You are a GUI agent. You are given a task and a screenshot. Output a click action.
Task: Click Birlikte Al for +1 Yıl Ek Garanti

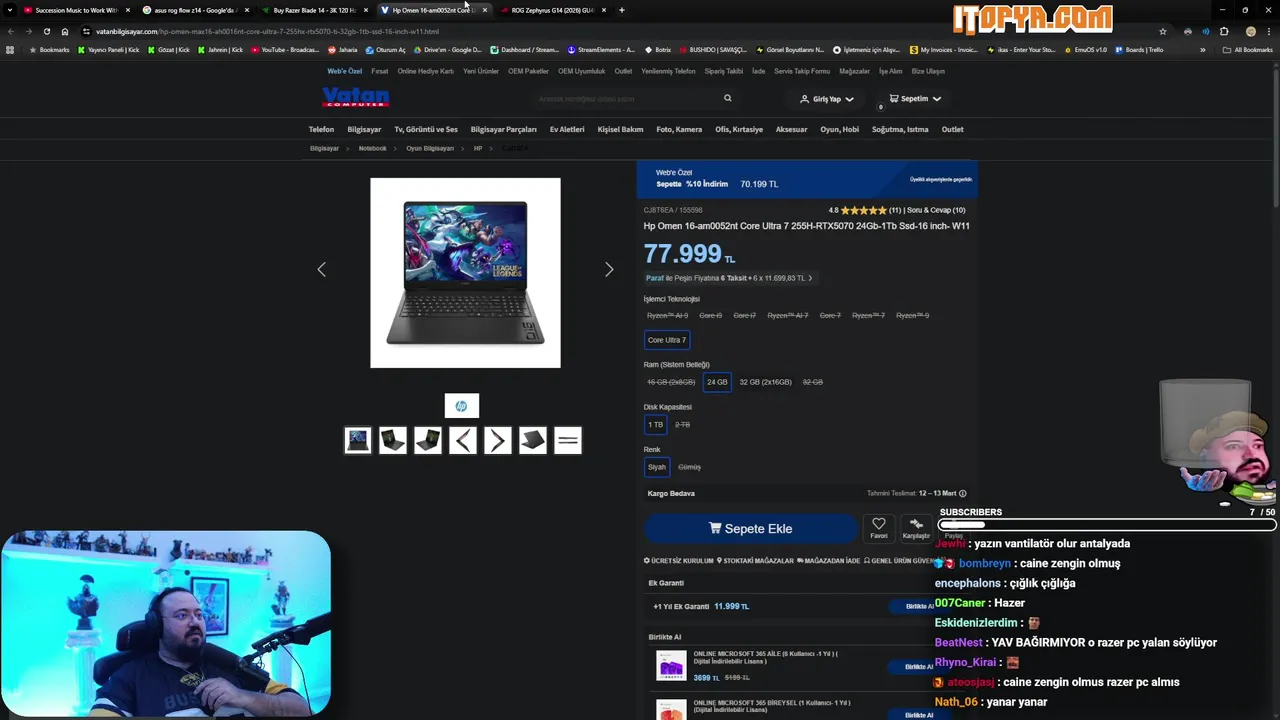(919, 606)
